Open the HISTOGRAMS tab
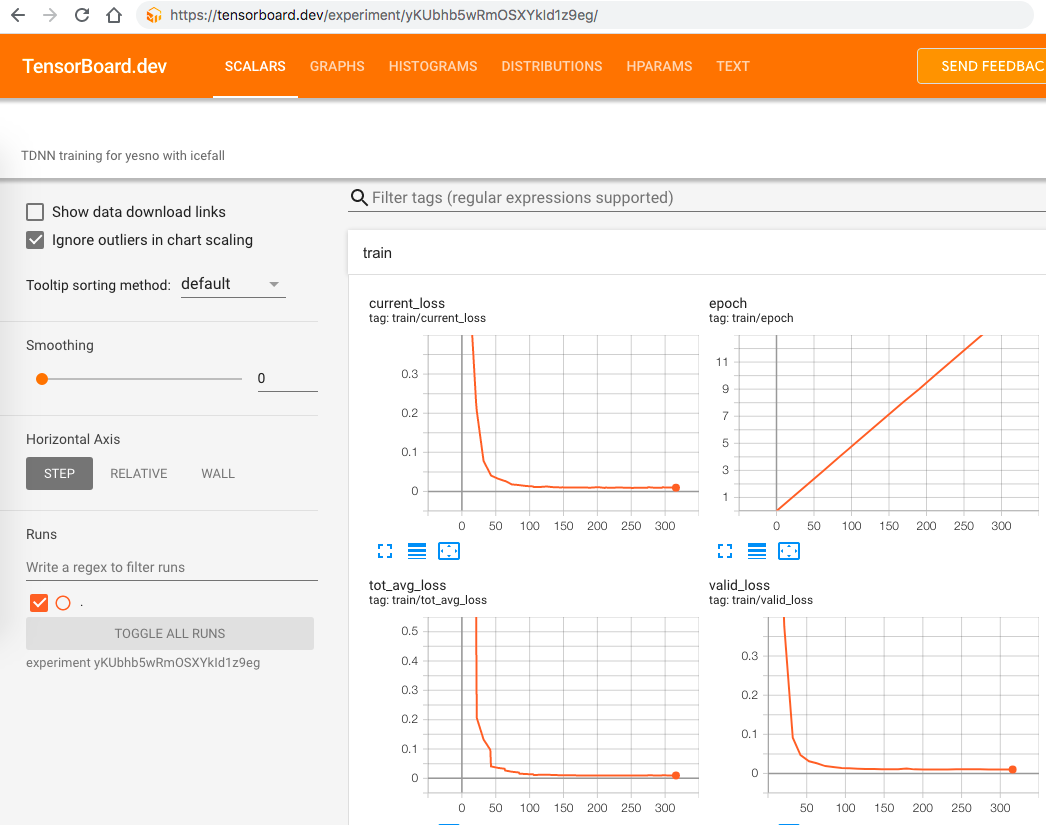The height and width of the screenshot is (825, 1046). tap(432, 66)
